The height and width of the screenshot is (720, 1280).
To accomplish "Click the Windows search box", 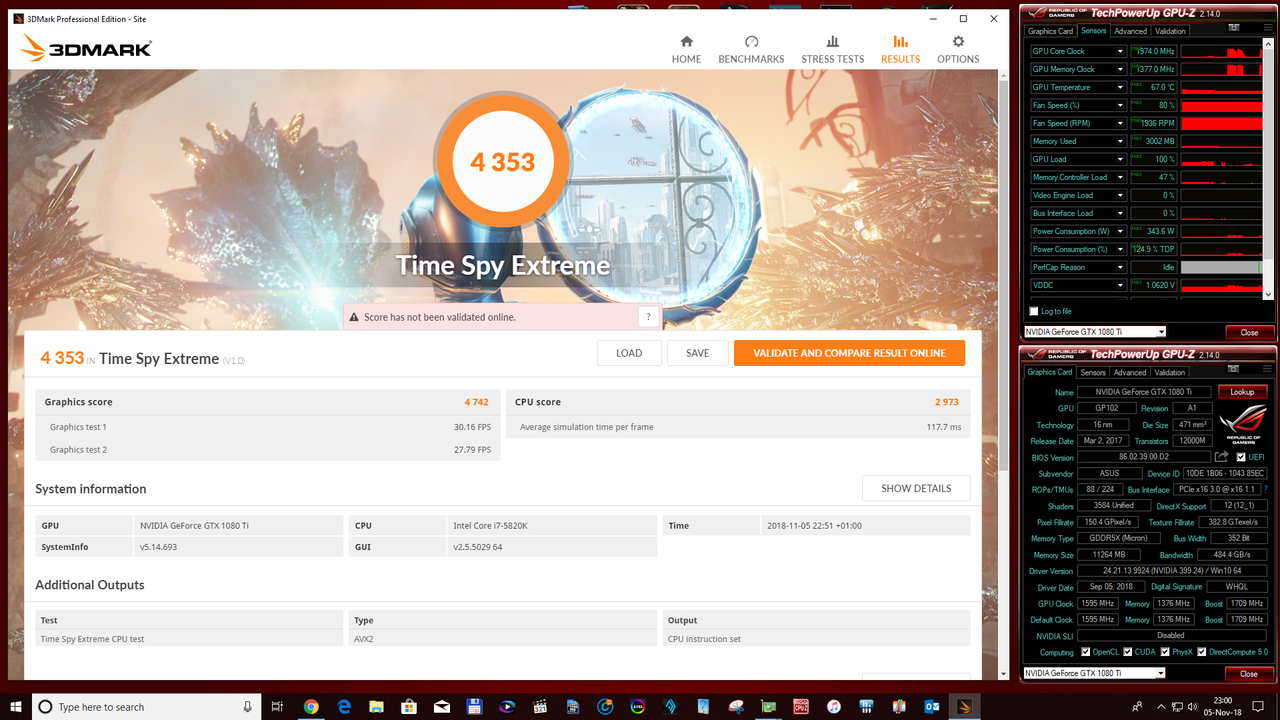I will [x=147, y=707].
